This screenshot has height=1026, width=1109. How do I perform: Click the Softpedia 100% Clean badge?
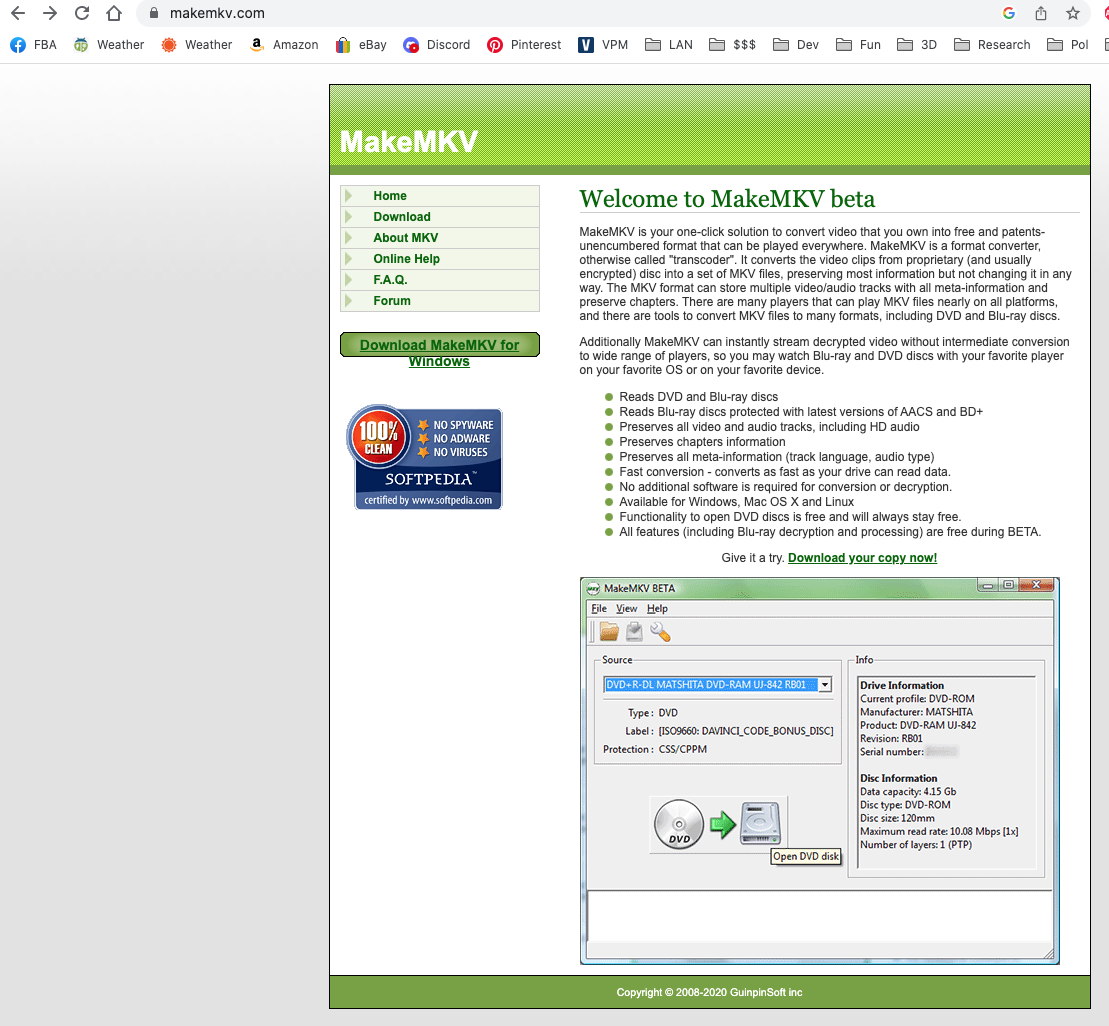[x=424, y=457]
